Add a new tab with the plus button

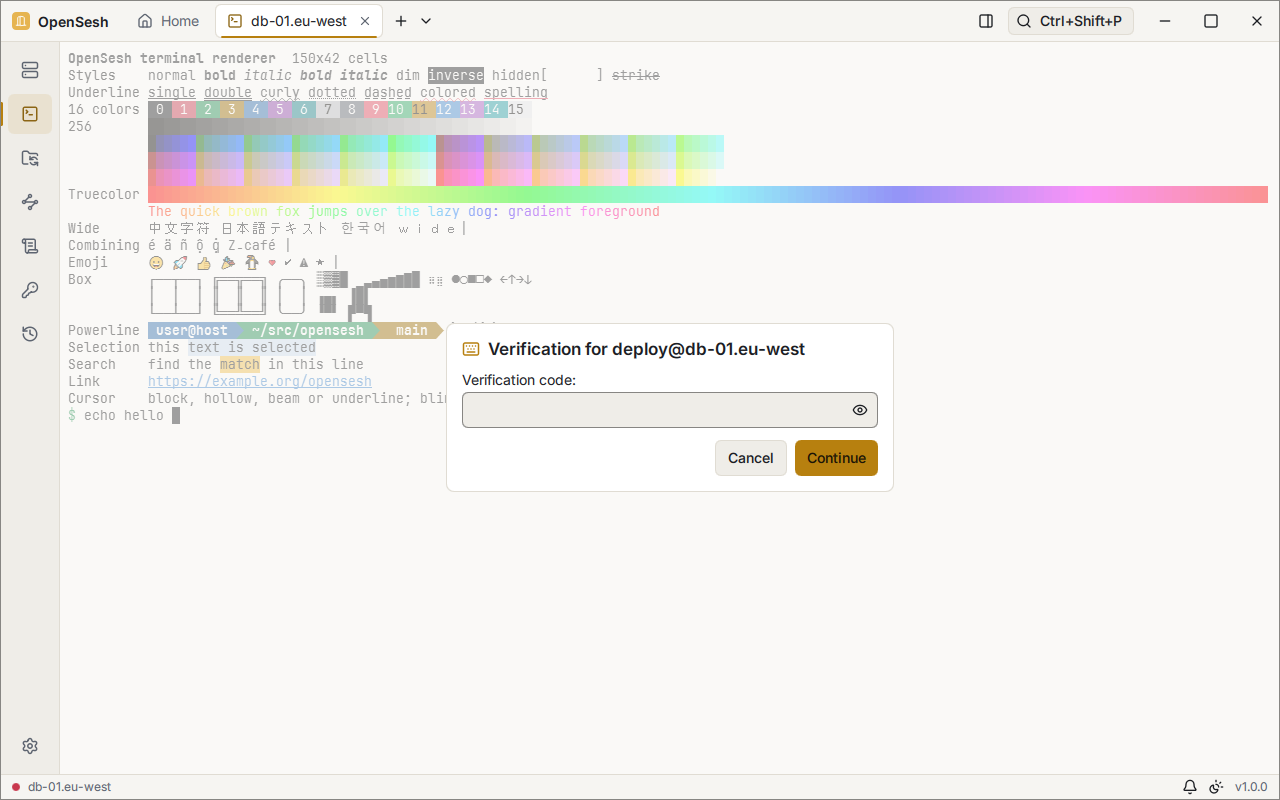pos(401,21)
